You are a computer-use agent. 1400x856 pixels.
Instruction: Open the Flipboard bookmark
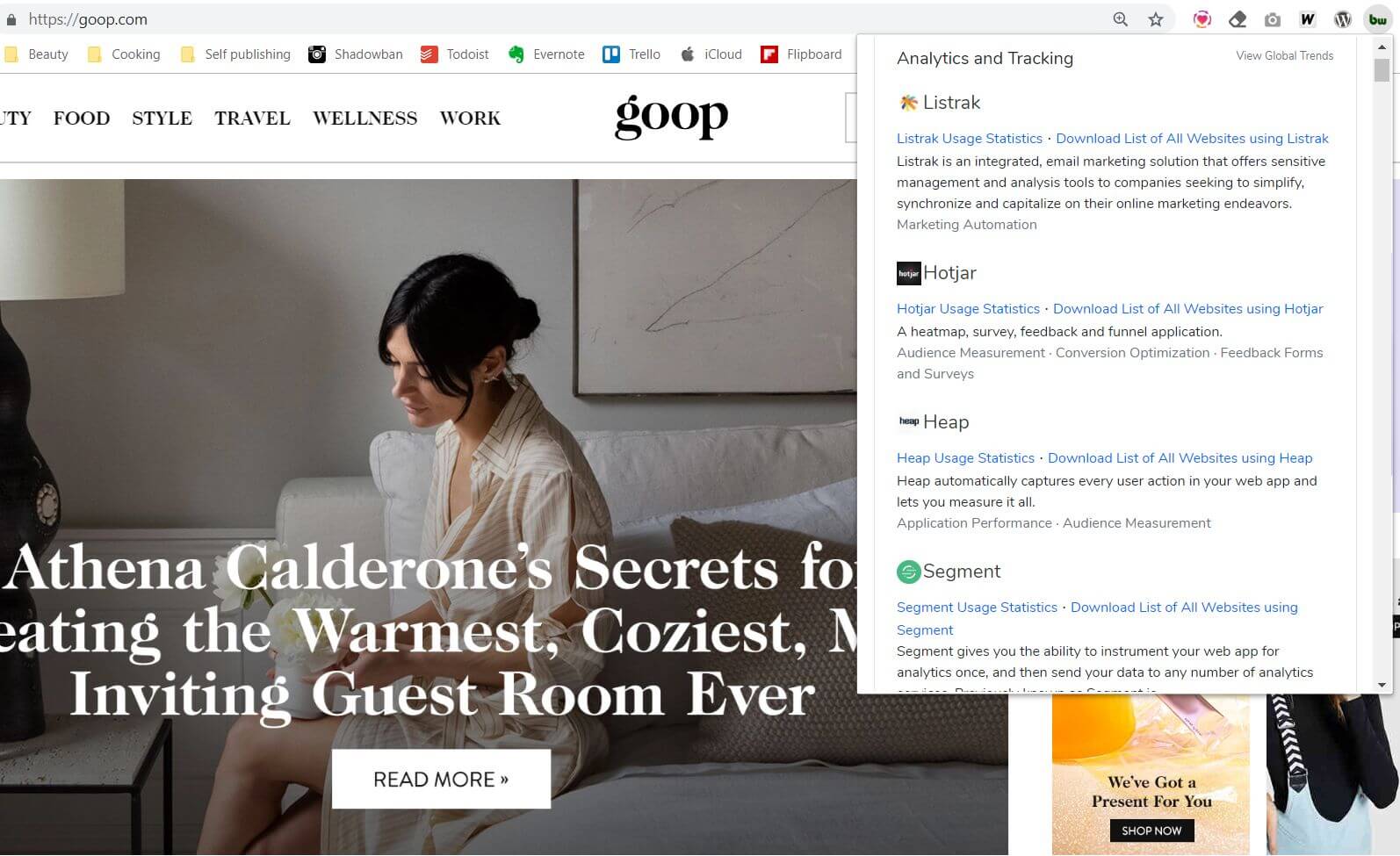point(801,54)
